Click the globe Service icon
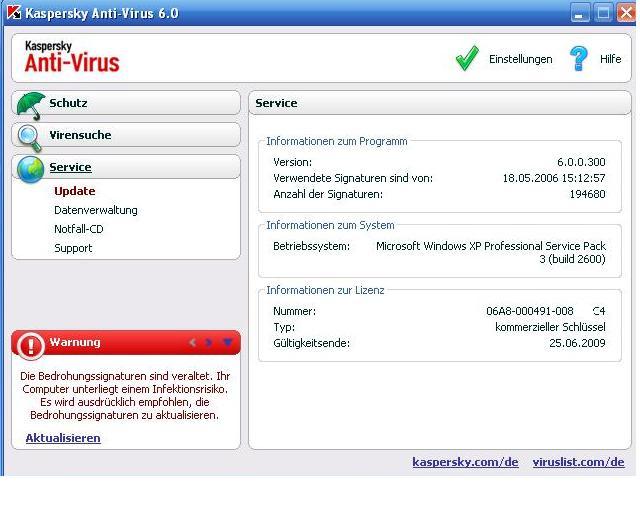Image resolution: width=640 pixels, height=512 pixels. click(30, 169)
